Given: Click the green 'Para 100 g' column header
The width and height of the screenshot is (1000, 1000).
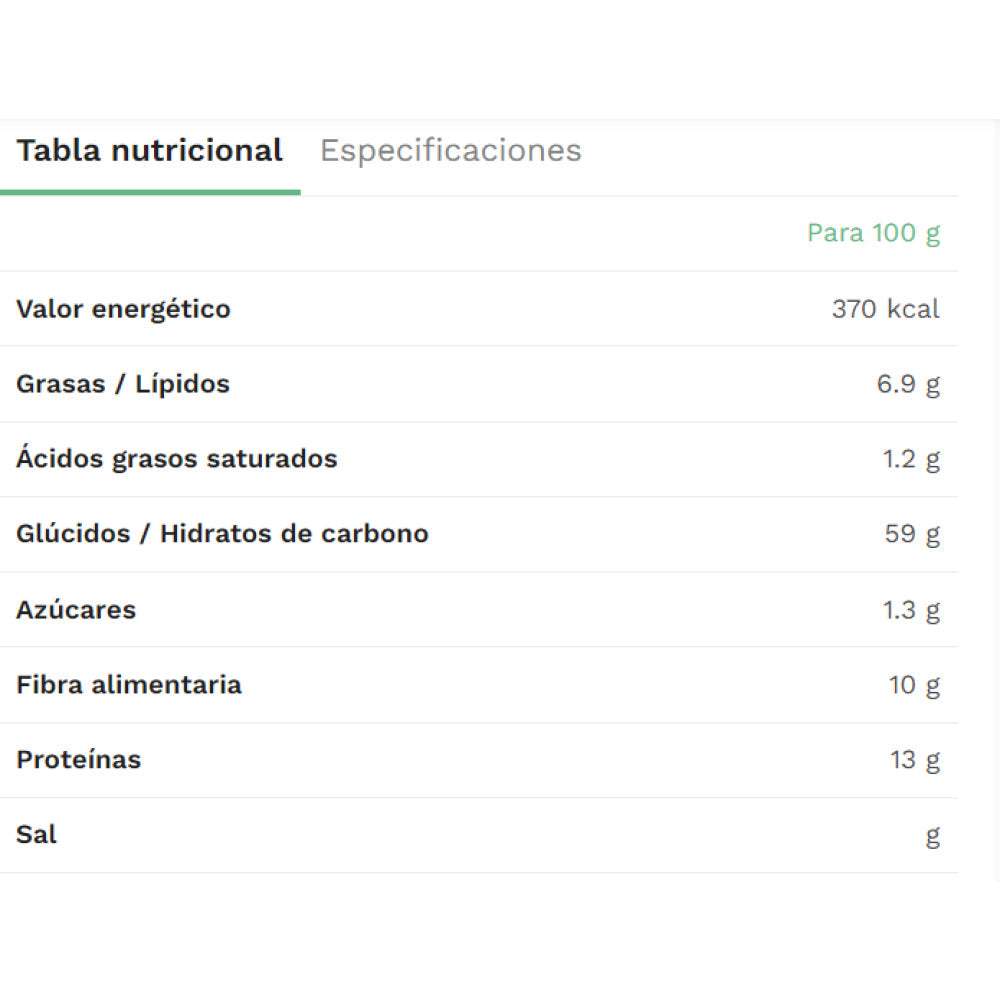Looking at the screenshot, I should pos(873,233).
